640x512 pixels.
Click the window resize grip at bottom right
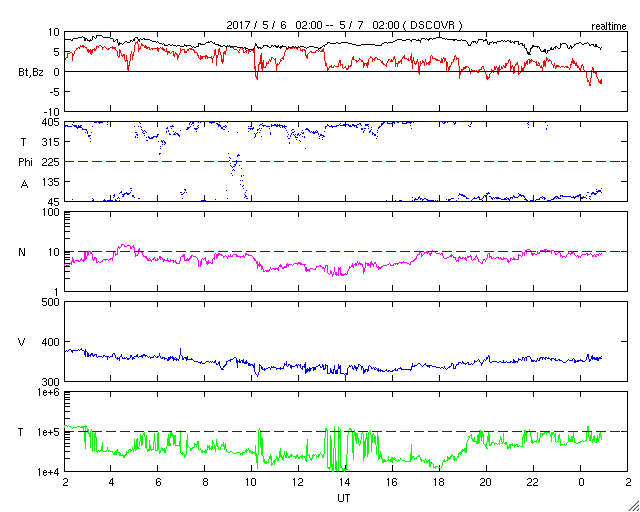click(633, 506)
